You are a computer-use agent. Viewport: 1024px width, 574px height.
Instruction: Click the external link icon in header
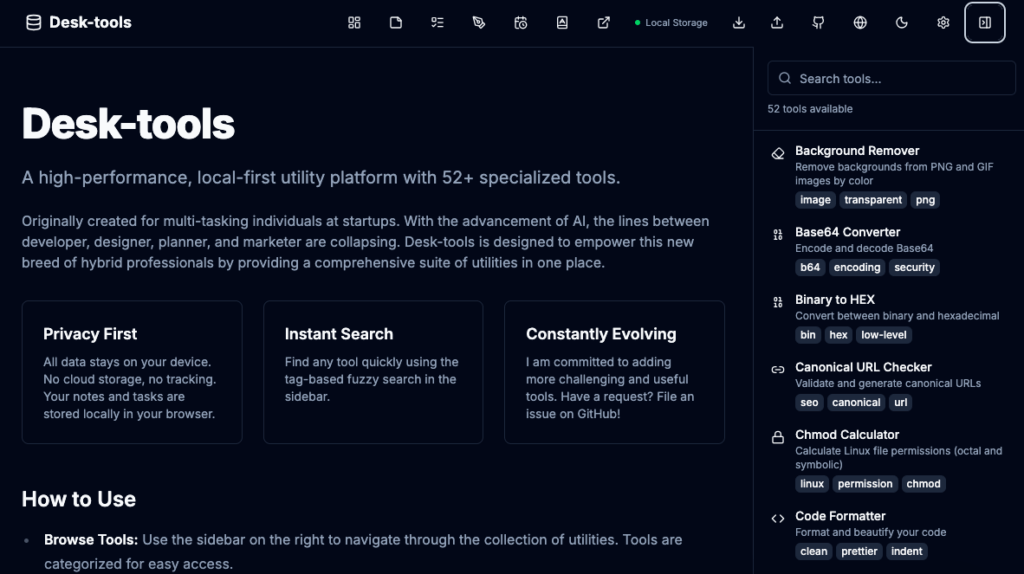click(603, 23)
